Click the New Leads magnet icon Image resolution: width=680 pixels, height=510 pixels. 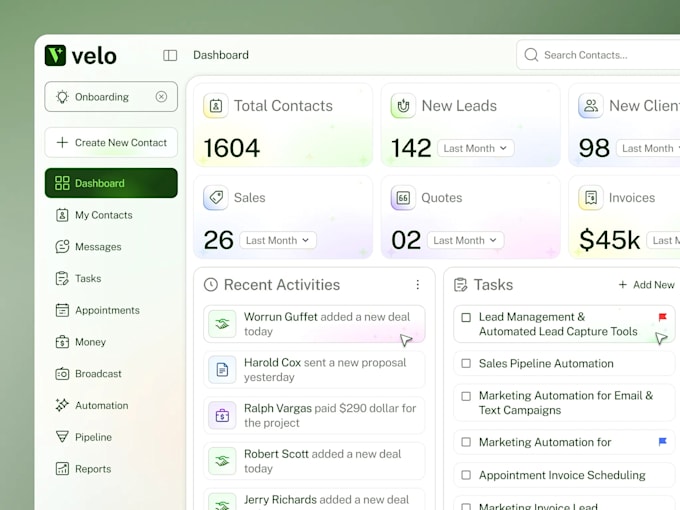[403, 106]
